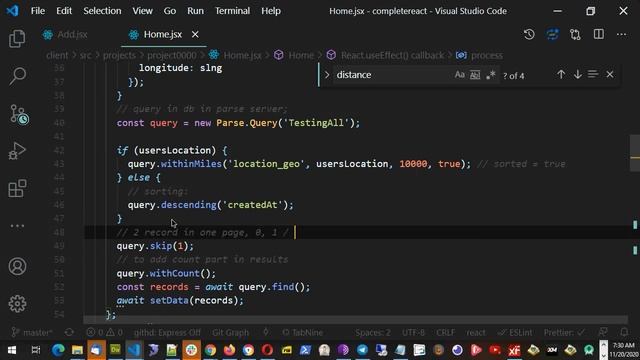Select the Home.jsx tab

[162, 34]
